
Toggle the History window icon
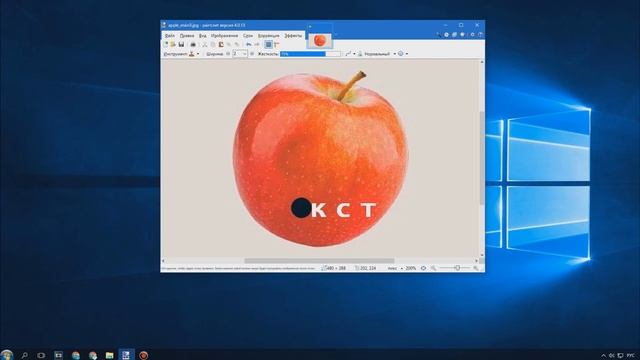point(446,34)
